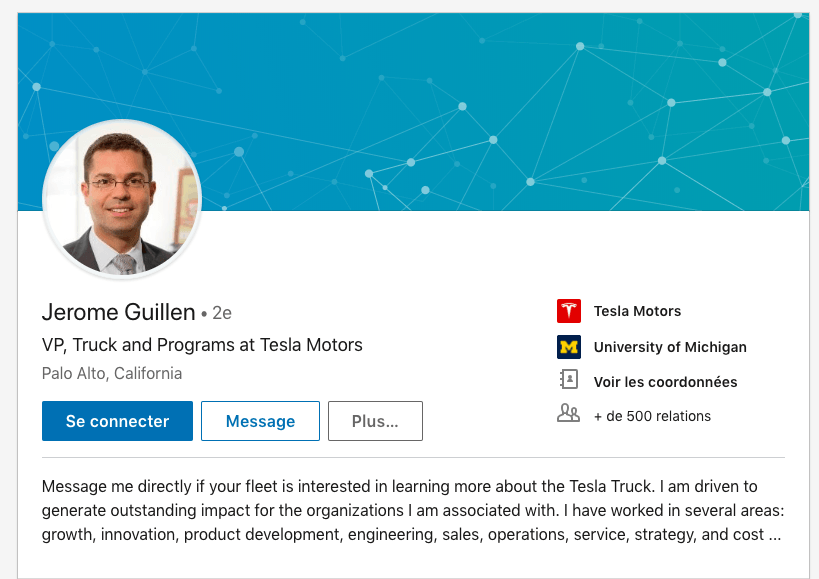Click the 'generate outstanding impact' summary line
This screenshot has width=819, height=579.
pos(413,511)
